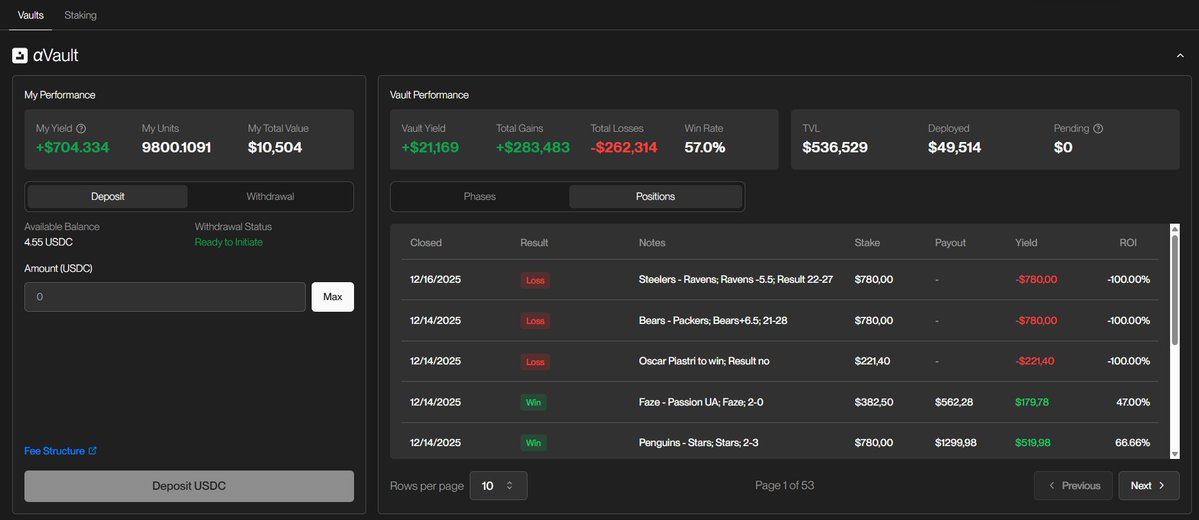The width and height of the screenshot is (1199, 520).
Task: Click the scrollbar up arrow
Action: coord(1175,228)
